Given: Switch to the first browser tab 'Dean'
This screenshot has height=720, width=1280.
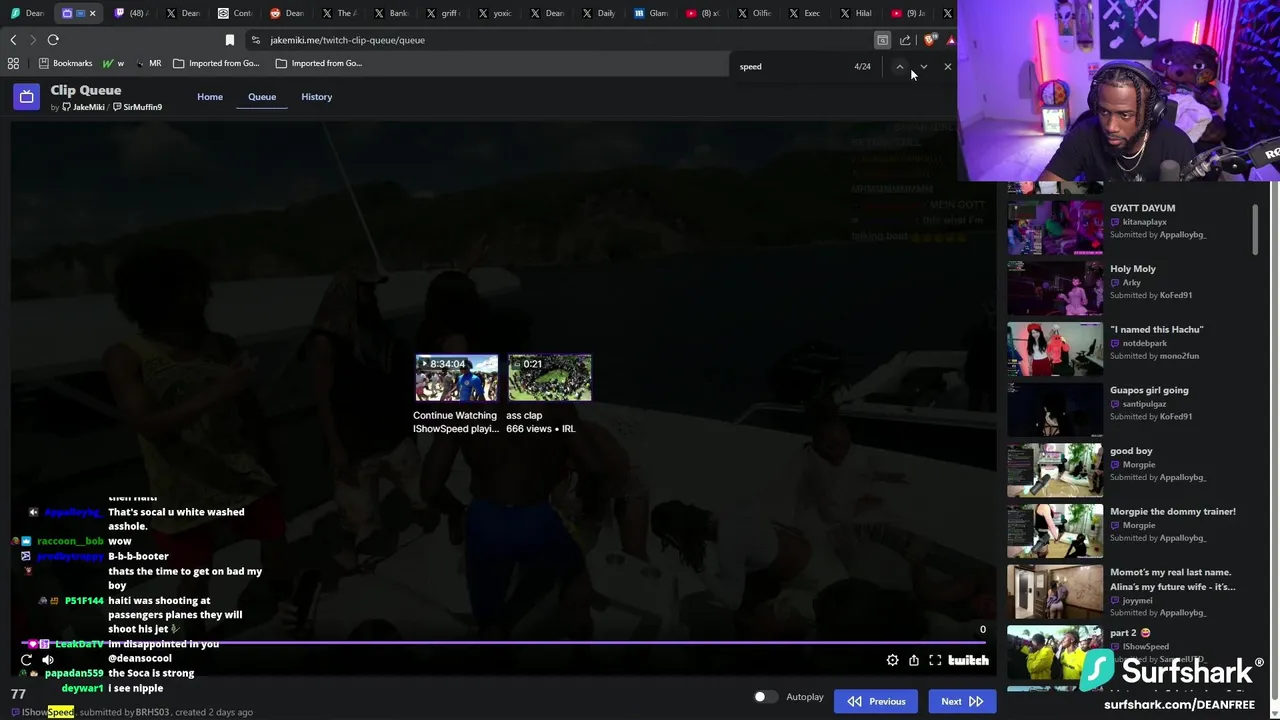Looking at the screenshot, I should 27,13.
